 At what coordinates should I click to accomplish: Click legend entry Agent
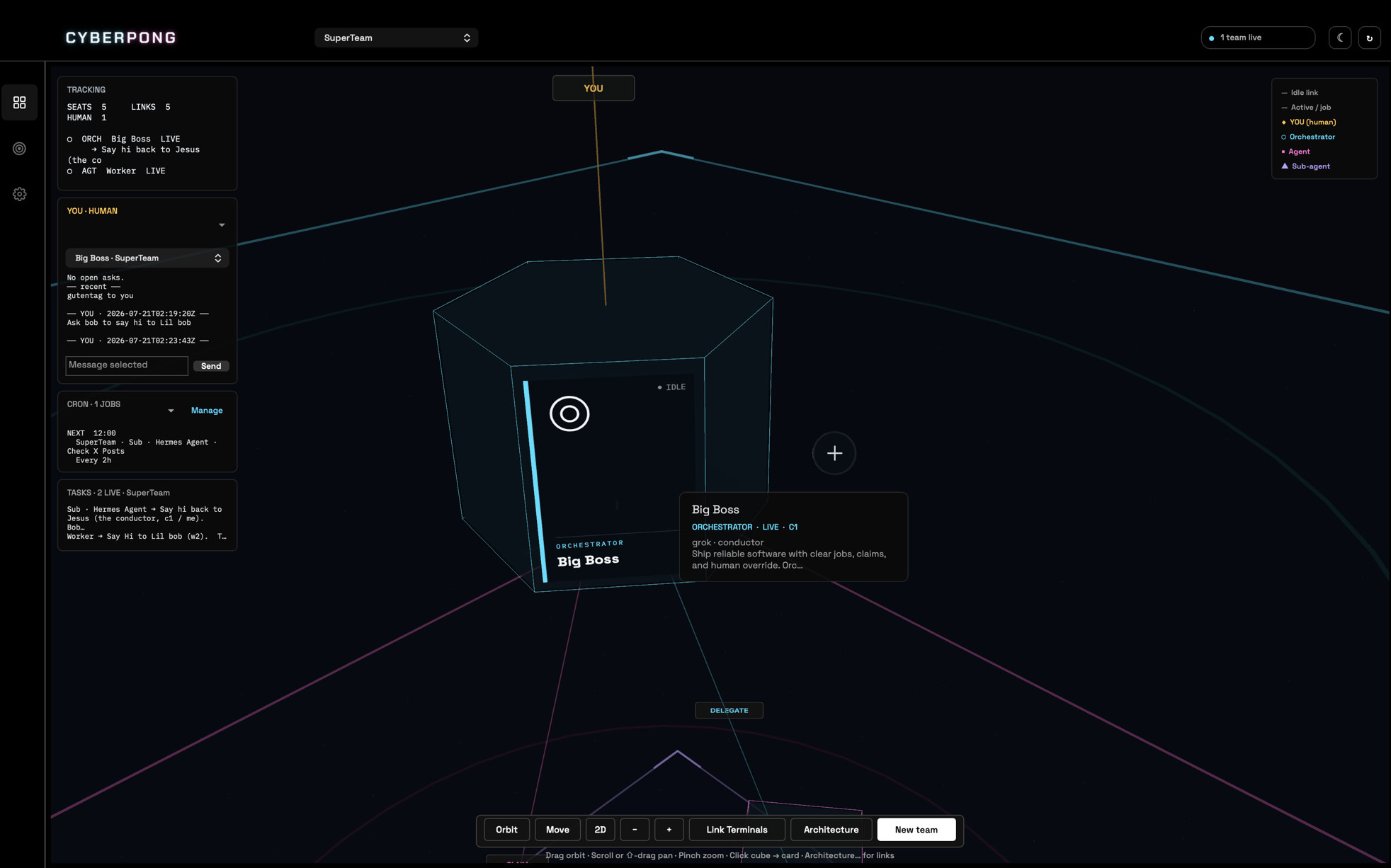click(x=1295, y=152)
